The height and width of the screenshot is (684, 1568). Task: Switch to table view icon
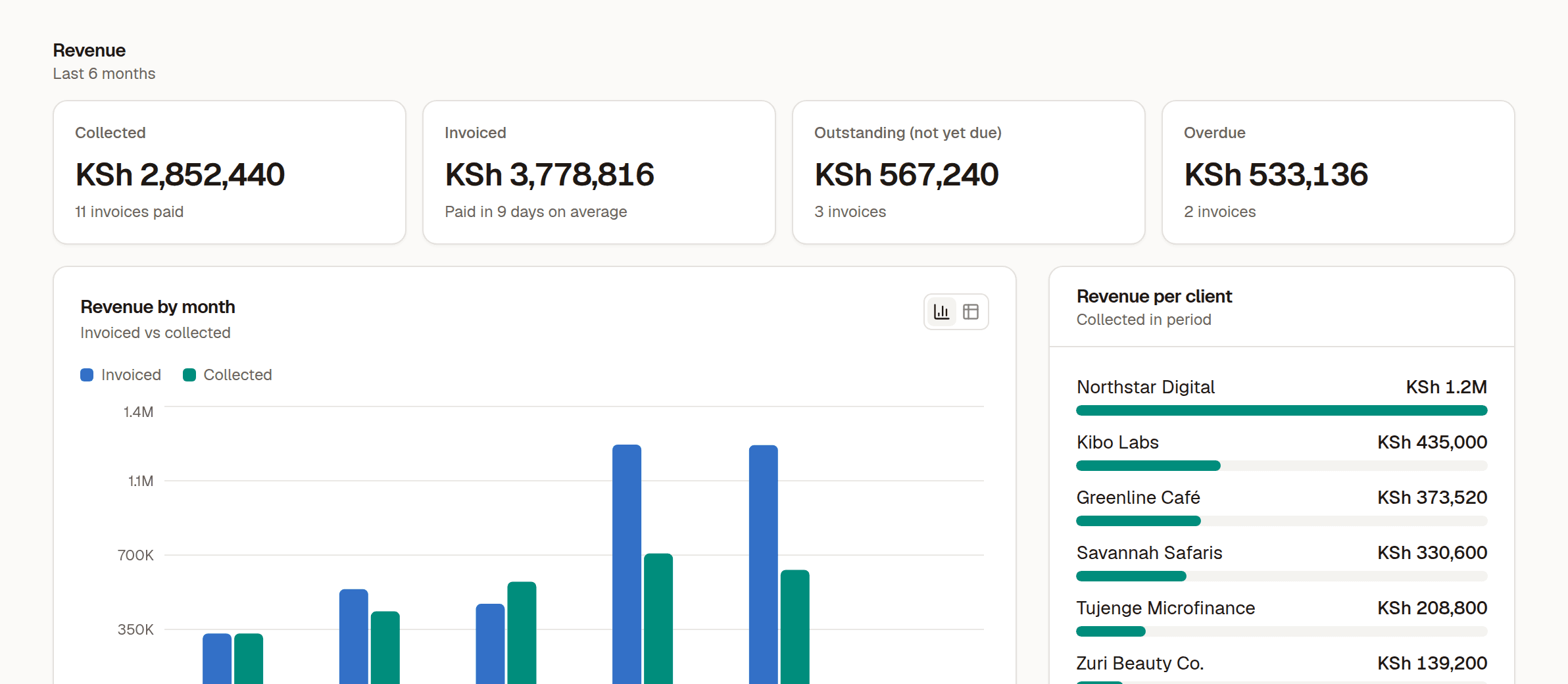(x=971, y=312)
